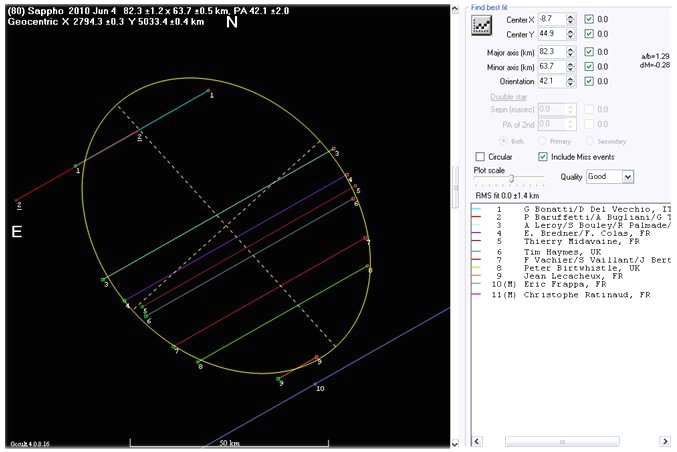The width and height of the screenshot is (677, 452).
Task: Toggle the Orientation fit checkbox
Action: [588, 82]
